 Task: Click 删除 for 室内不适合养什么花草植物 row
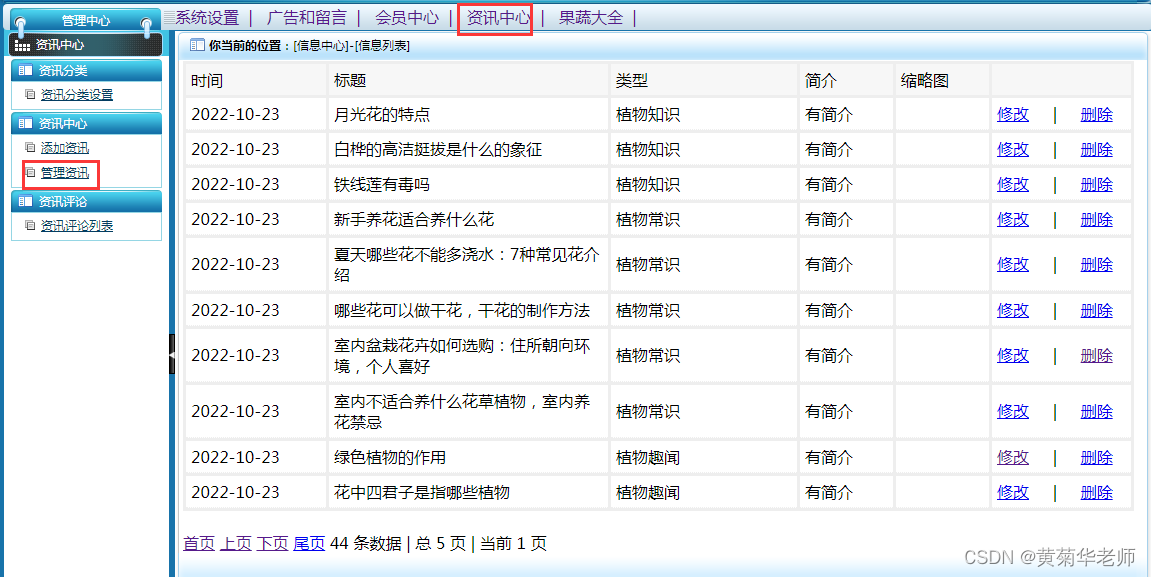tap(1097, 412)
